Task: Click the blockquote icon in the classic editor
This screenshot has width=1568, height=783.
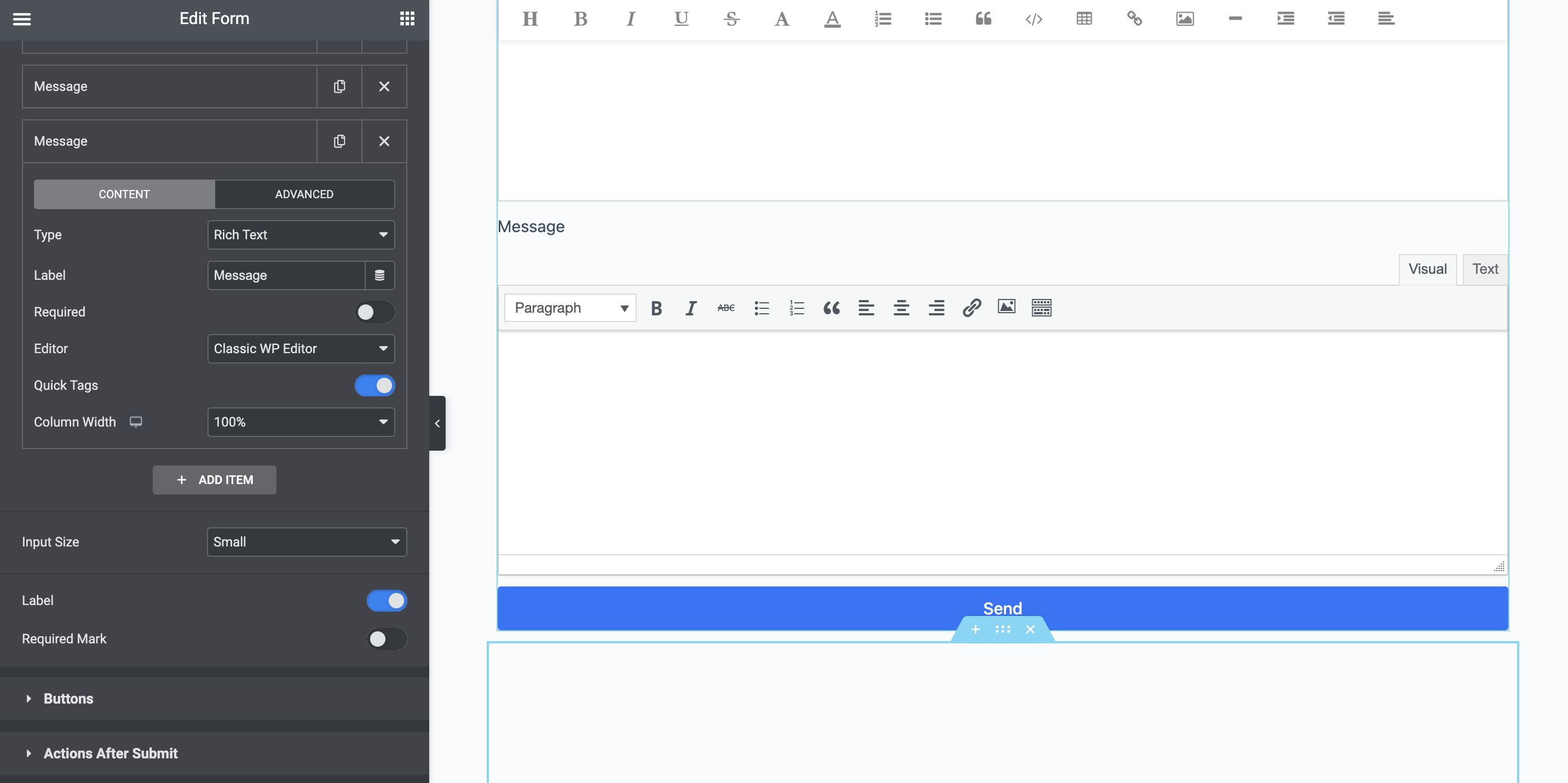Action: [832, 308]
